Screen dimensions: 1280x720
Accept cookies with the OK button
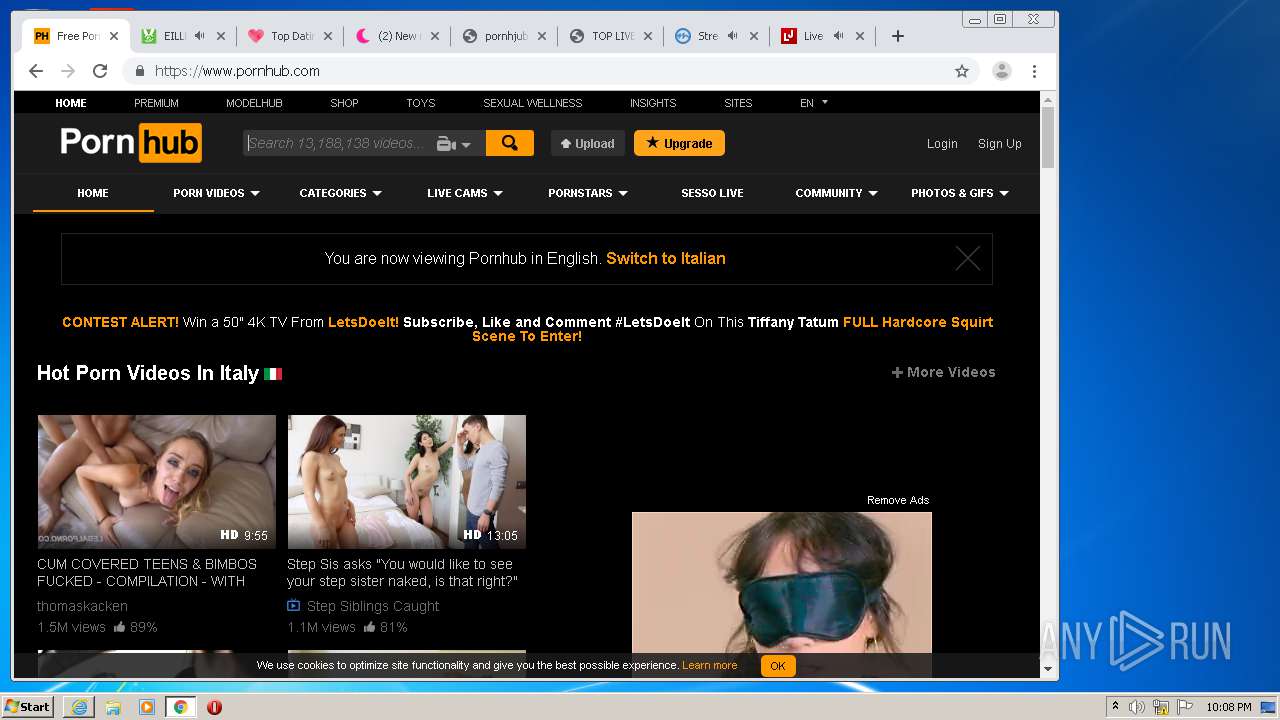pyautogui.click(x=778, y=666)
